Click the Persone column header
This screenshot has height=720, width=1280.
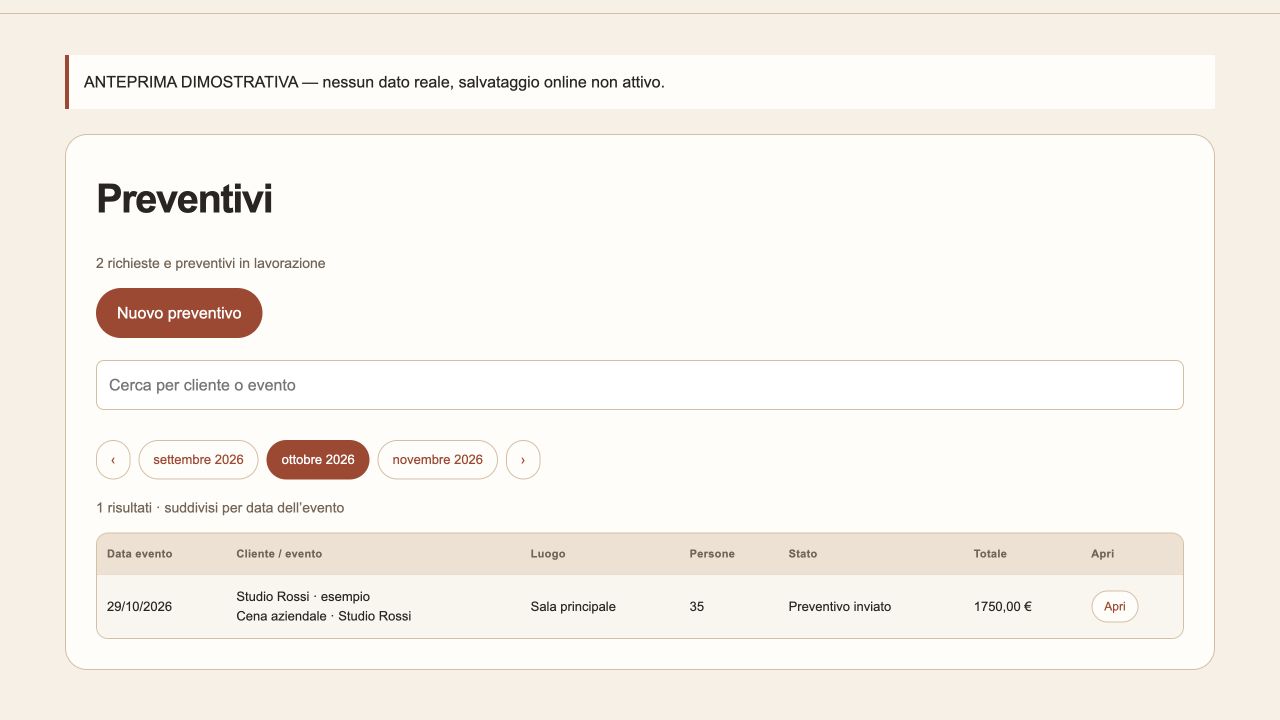point(712,554)
